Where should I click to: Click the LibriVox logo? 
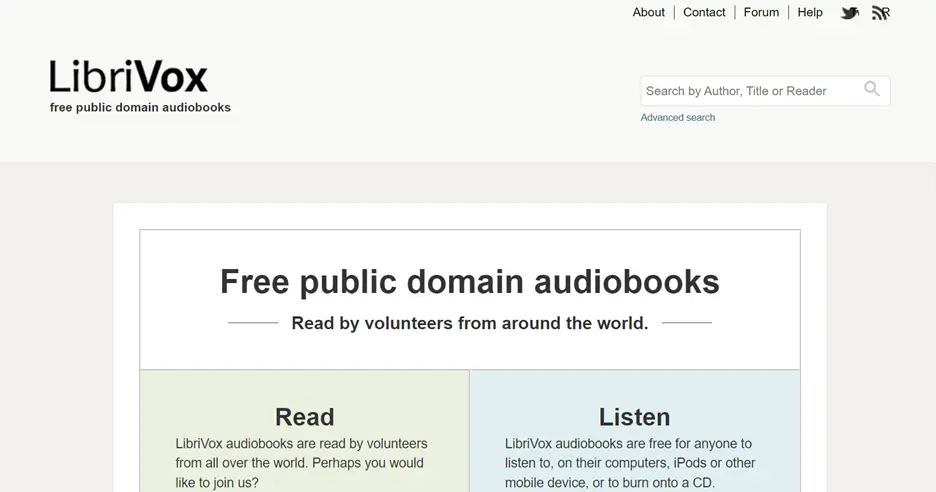(x=129, y=77)
